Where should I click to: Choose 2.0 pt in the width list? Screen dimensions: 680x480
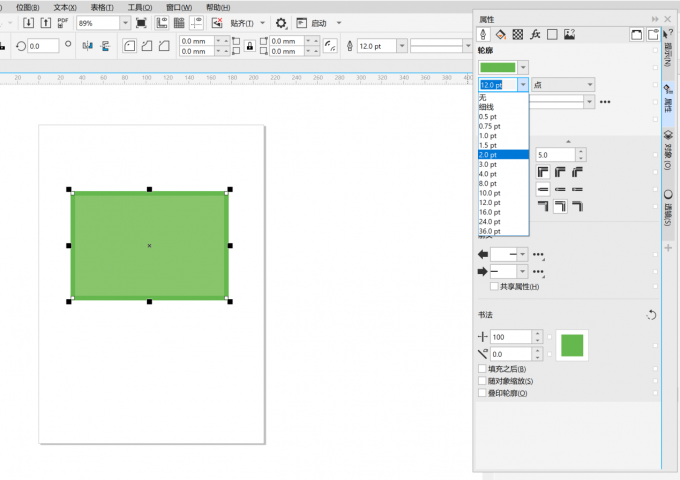(503, 155)
